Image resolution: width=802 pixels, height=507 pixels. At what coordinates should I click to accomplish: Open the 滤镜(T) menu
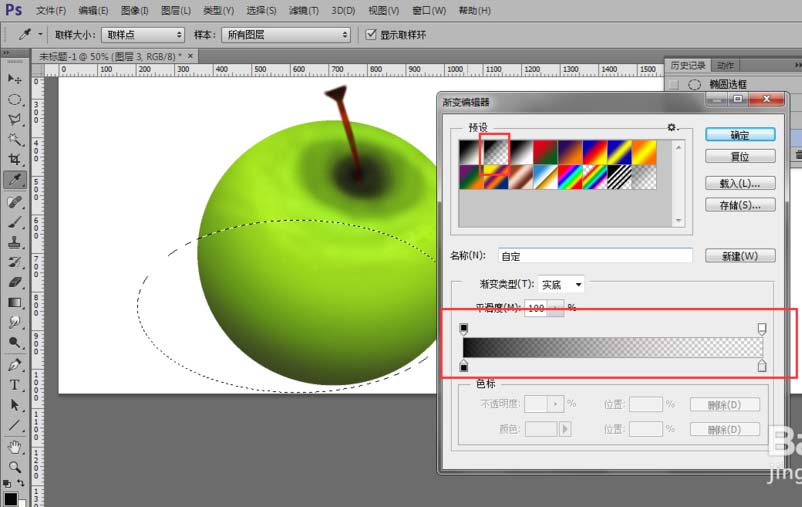click(303, 10)
